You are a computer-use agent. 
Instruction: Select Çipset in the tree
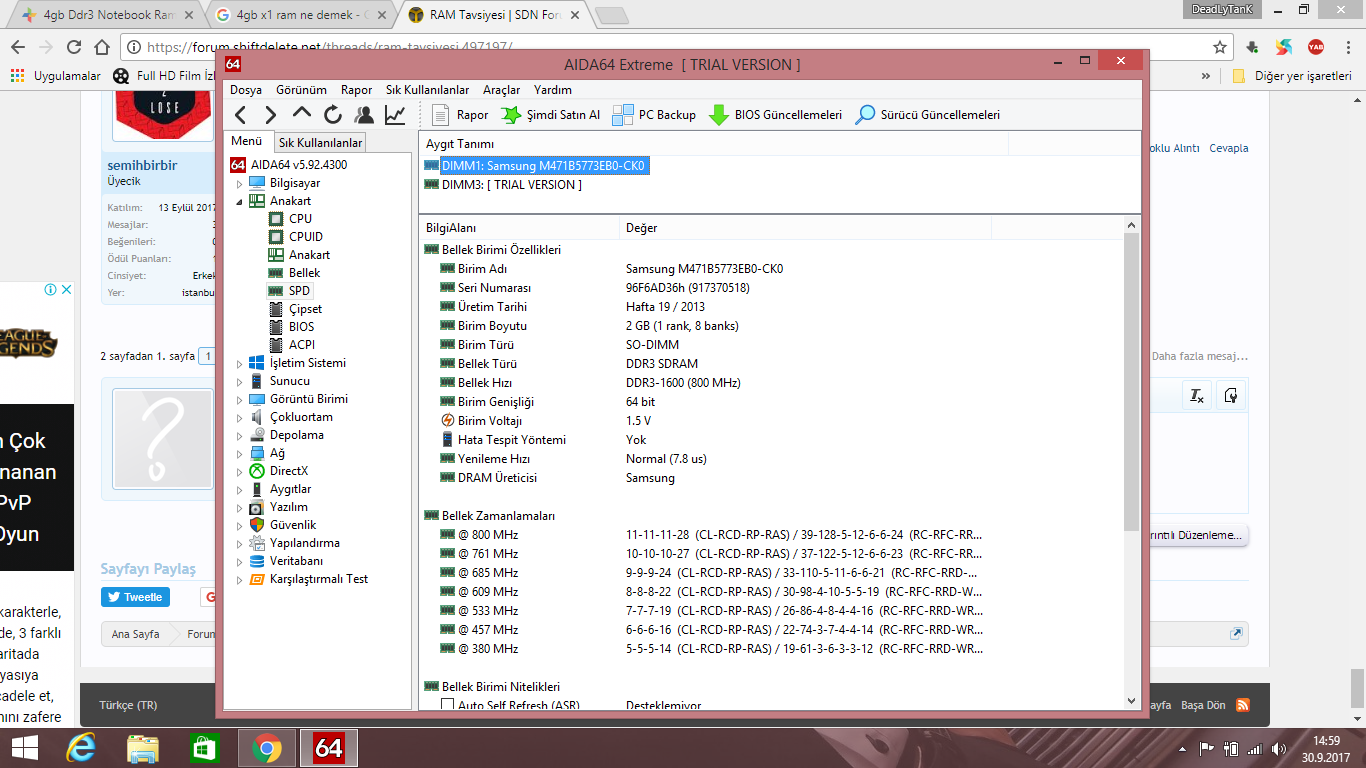[305, 309]
